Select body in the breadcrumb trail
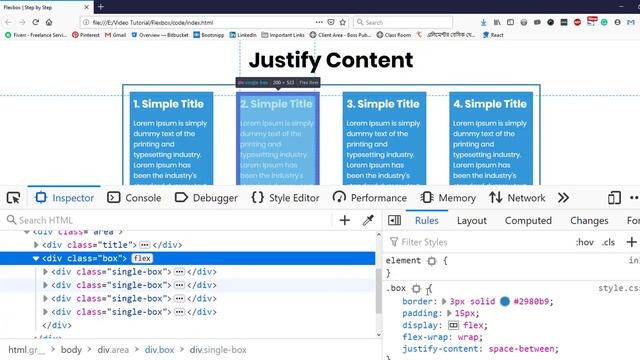 [71, 350]
